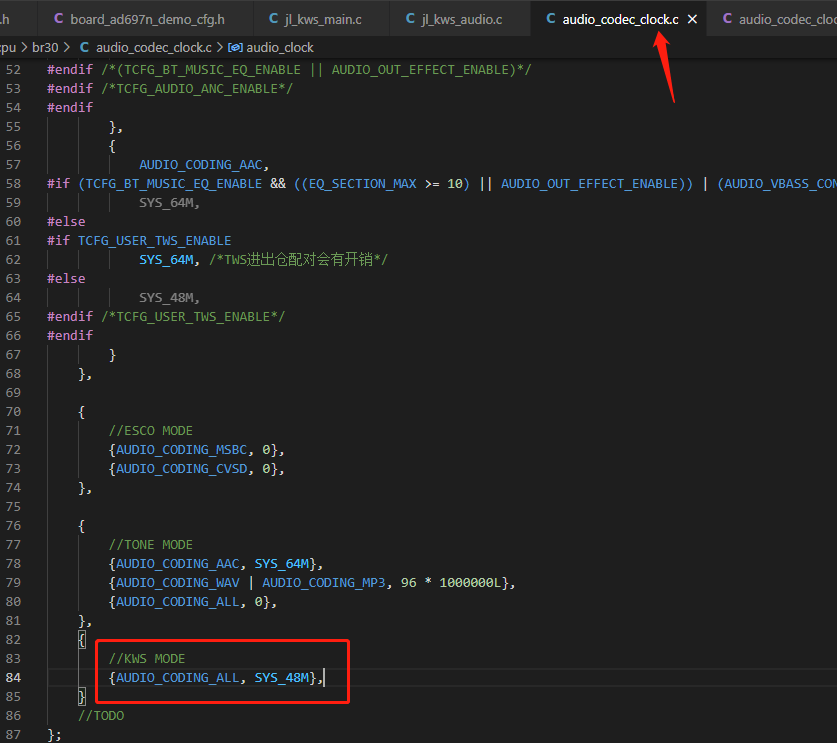Click the //TODO comment on line 86
Image resolution: width=837 pixels, height=743 pixels.
click(x=101, y=716)
